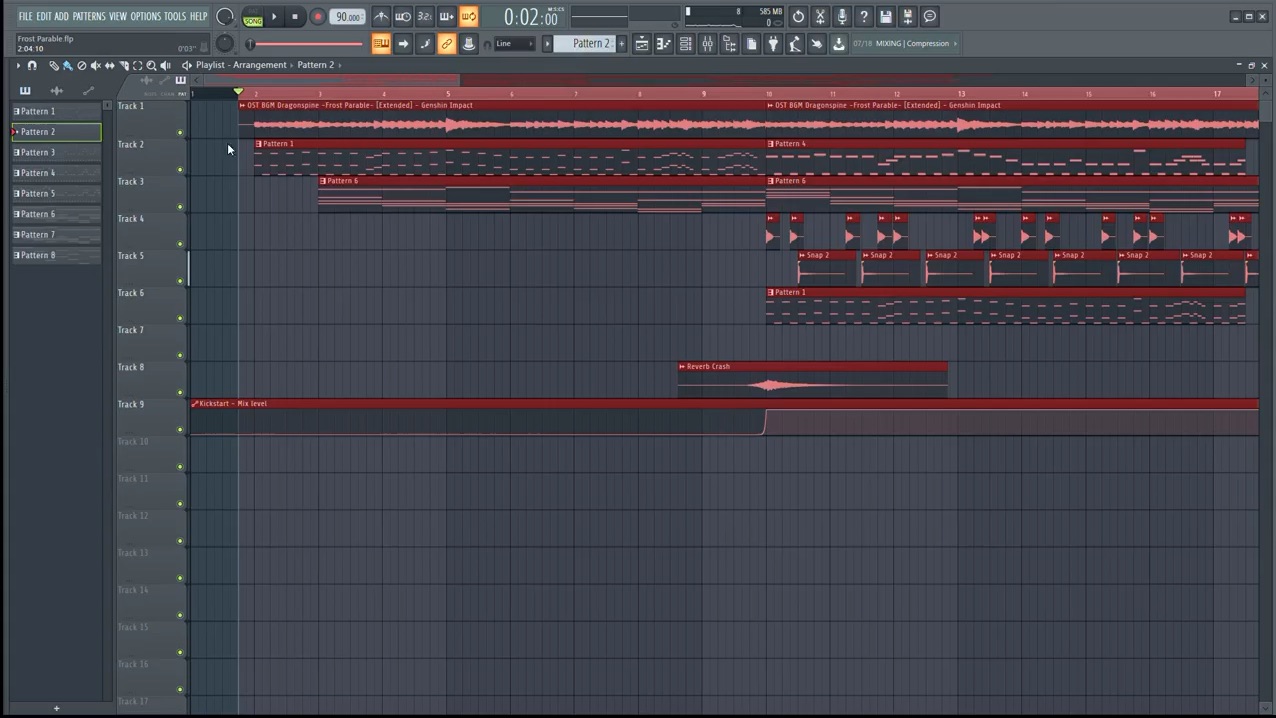Open the microphone recording icon
Screen dimensions: 1276x718
pos(842,17)
